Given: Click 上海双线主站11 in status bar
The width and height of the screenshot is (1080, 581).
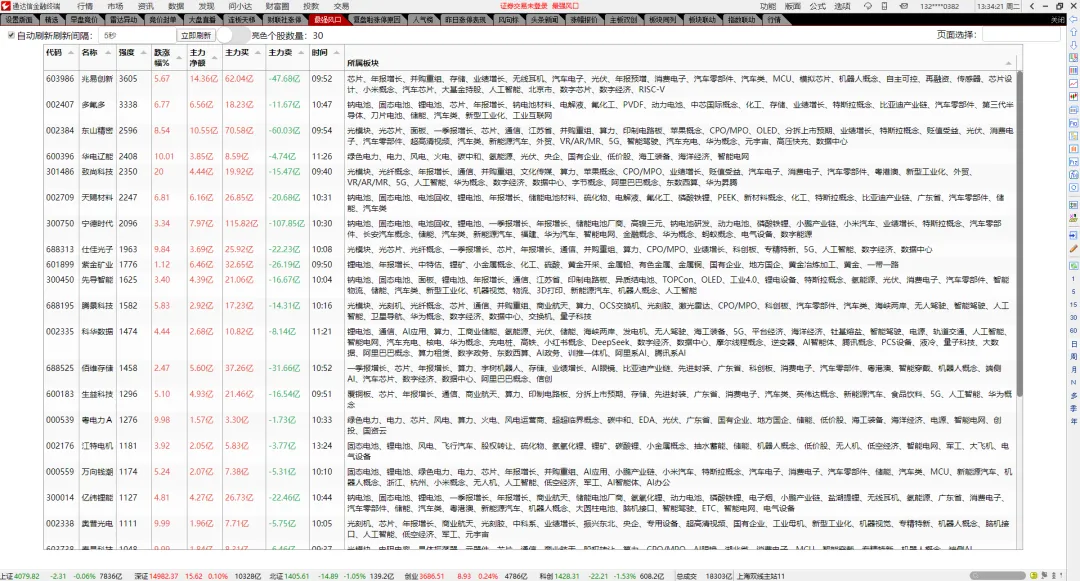Looking at the screenshot, I should point(761,576).
